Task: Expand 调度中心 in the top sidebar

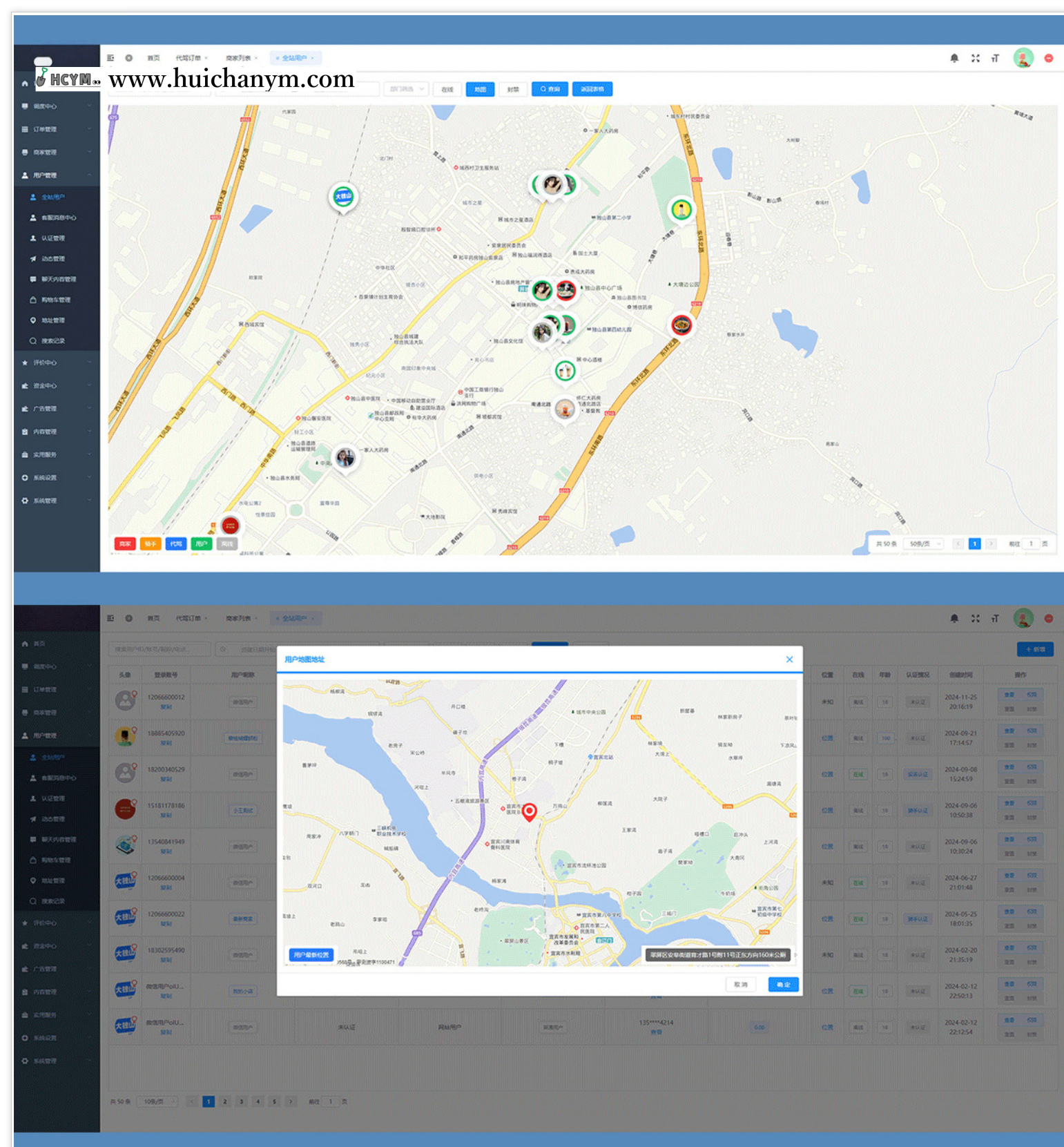Action: [57, 106]
